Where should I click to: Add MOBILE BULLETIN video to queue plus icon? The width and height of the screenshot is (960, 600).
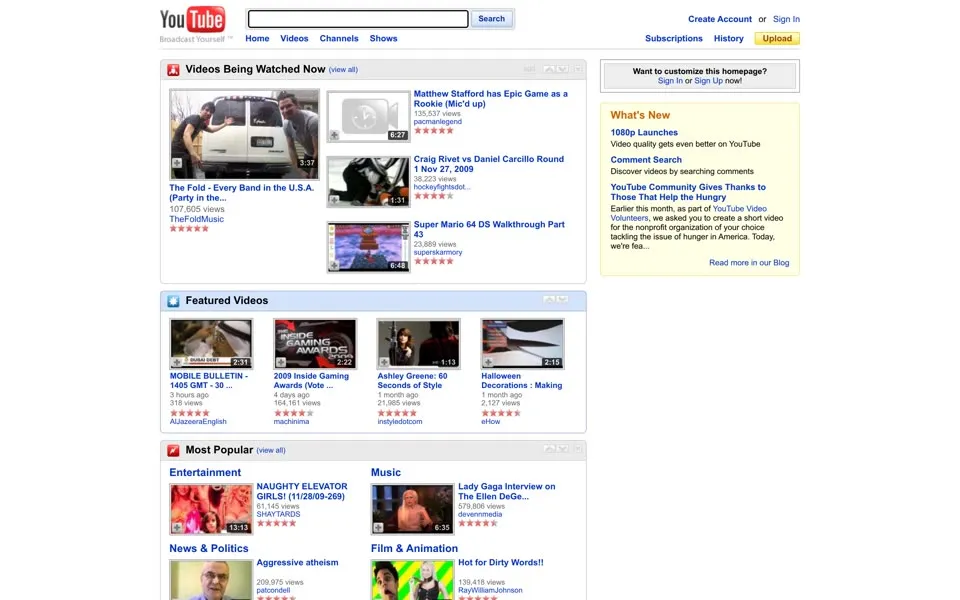[x=177, y=362]
